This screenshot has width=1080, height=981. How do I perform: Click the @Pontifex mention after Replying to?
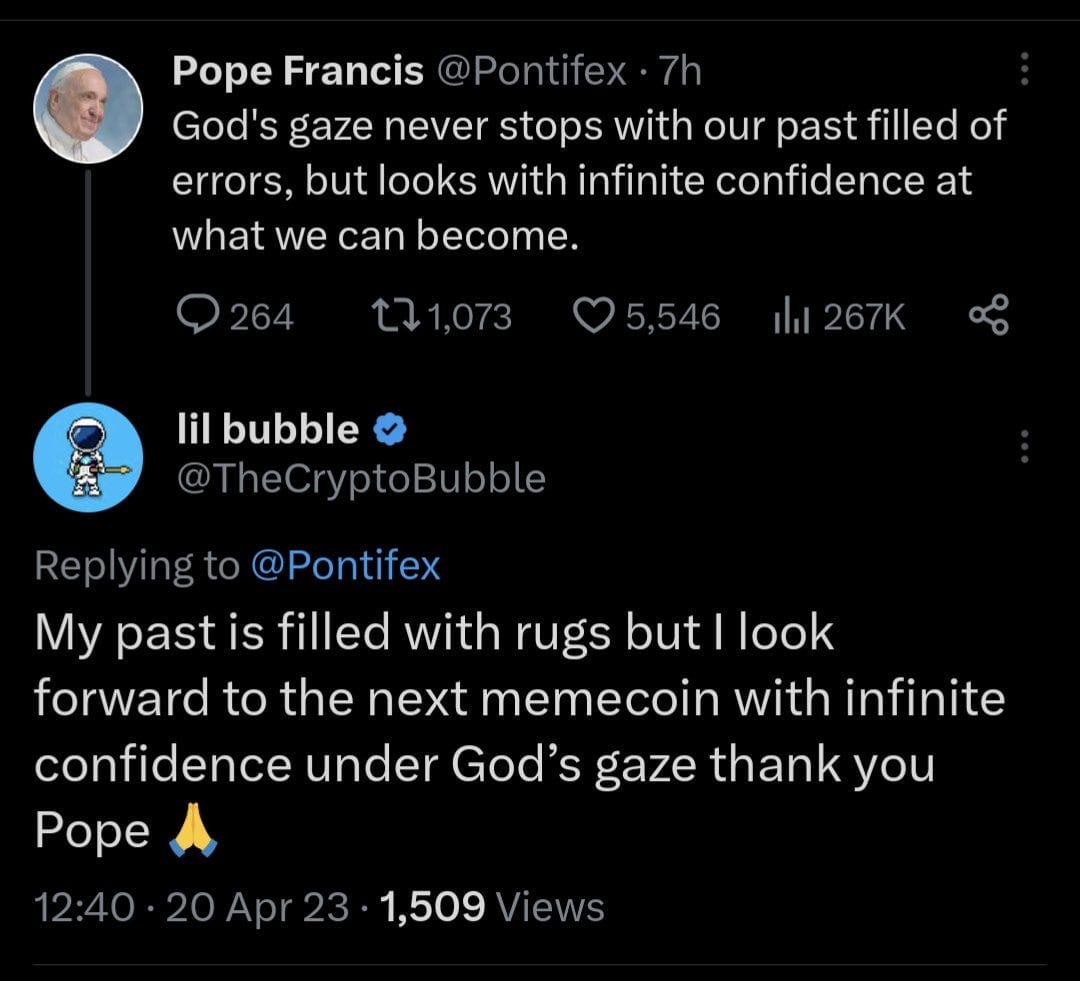tap(344, 566)
